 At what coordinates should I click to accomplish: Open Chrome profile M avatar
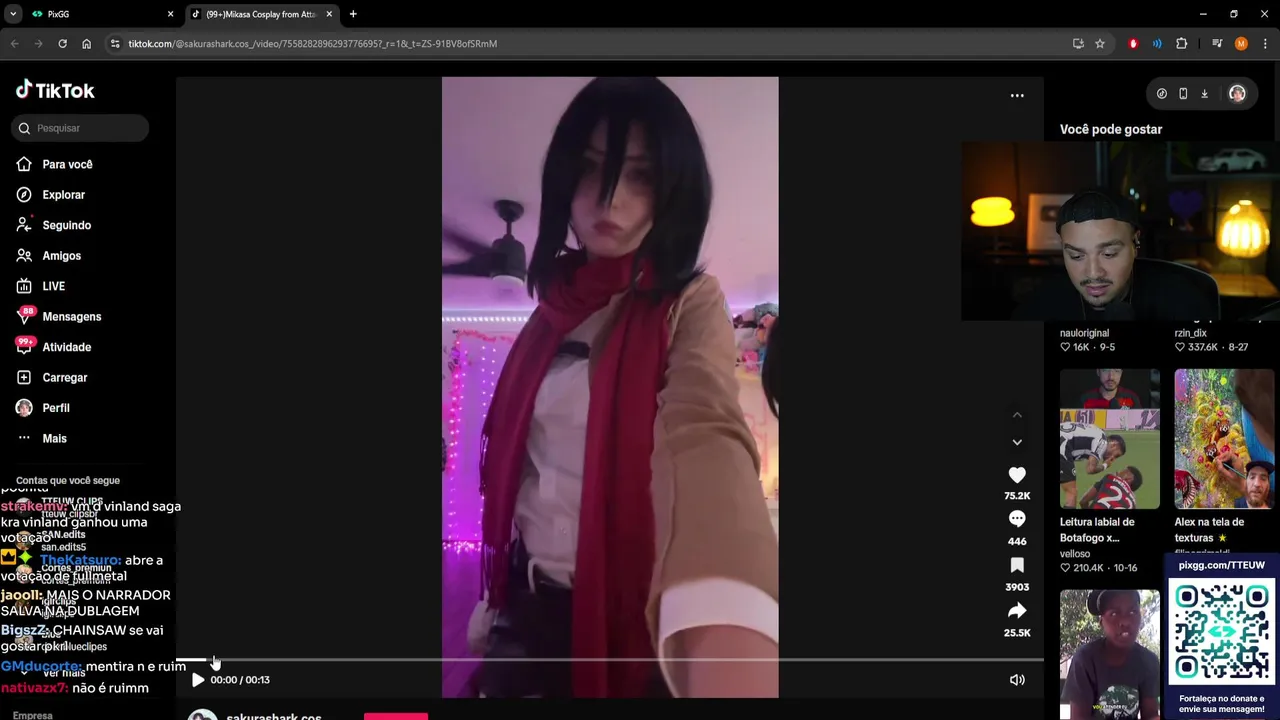pos(1241,44)
